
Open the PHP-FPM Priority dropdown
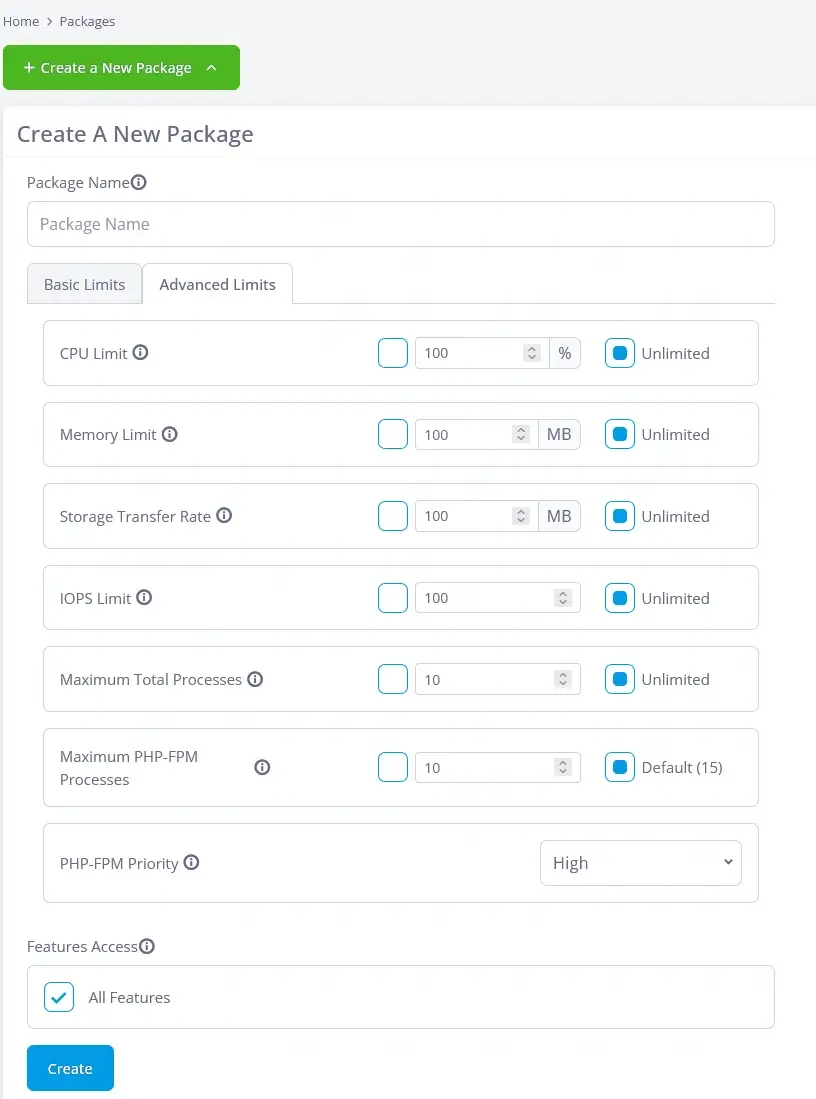click(640, 862)
